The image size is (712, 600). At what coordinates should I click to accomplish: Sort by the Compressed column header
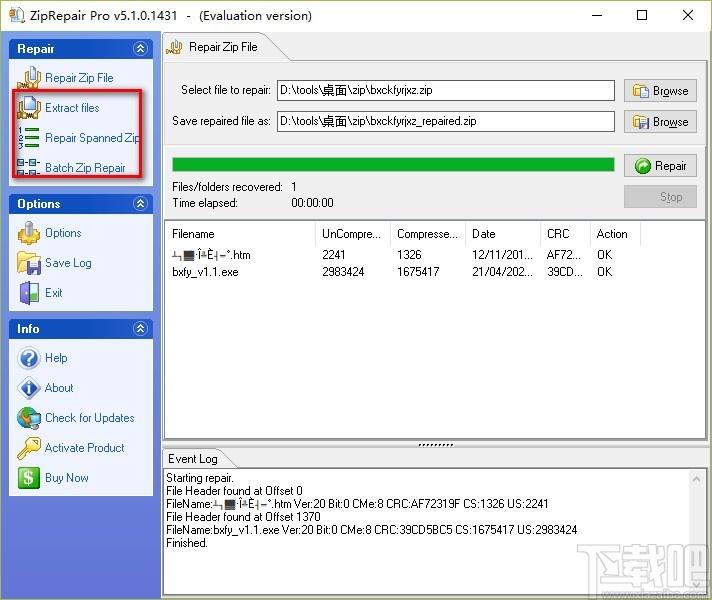click(x=428, y=234)
